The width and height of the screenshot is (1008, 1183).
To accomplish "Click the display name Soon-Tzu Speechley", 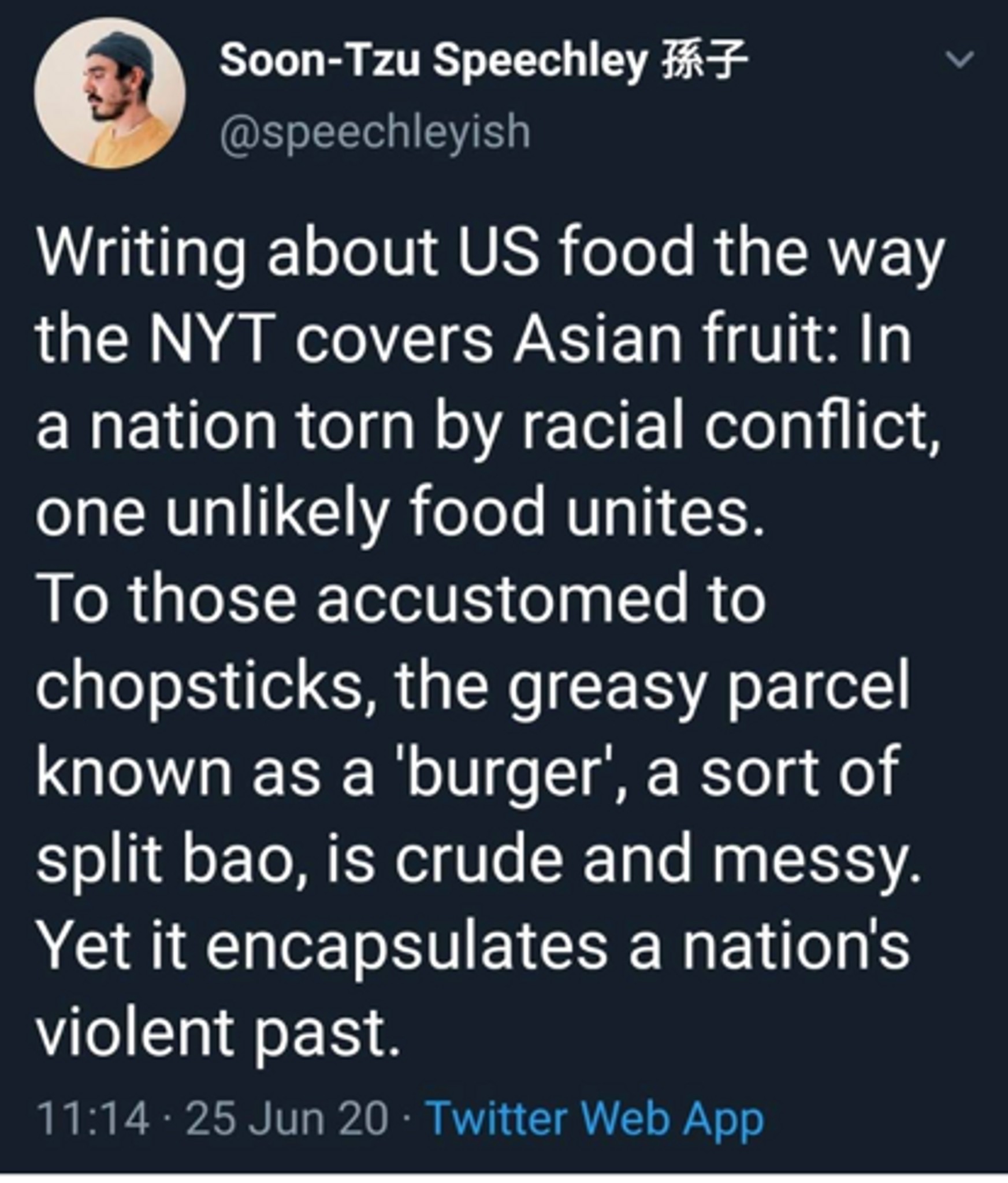I will click(433, 60).
